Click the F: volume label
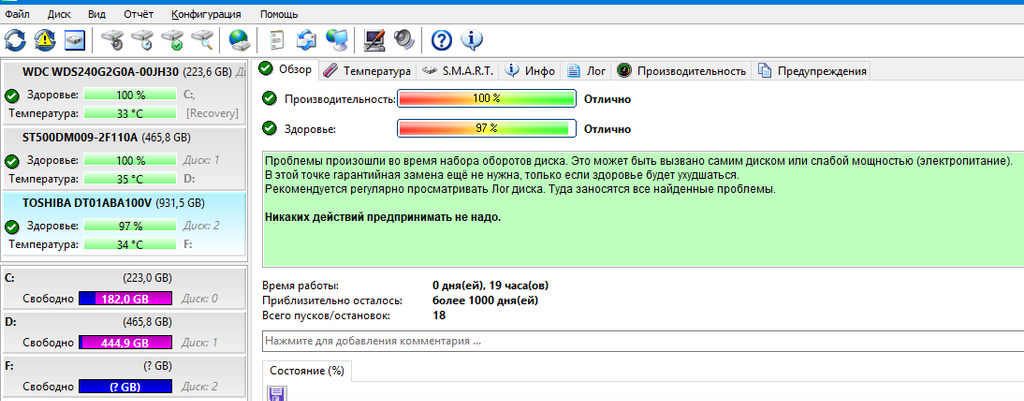1024x401 pixels. (x=9, y=366)
